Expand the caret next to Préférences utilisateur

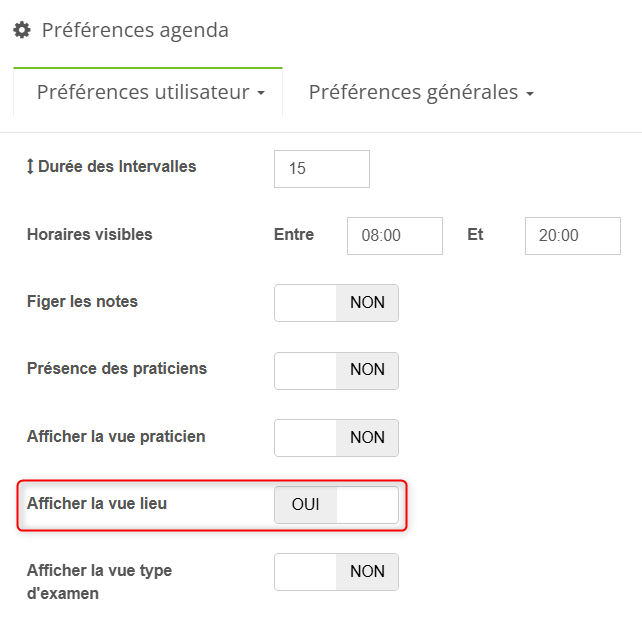262,94
